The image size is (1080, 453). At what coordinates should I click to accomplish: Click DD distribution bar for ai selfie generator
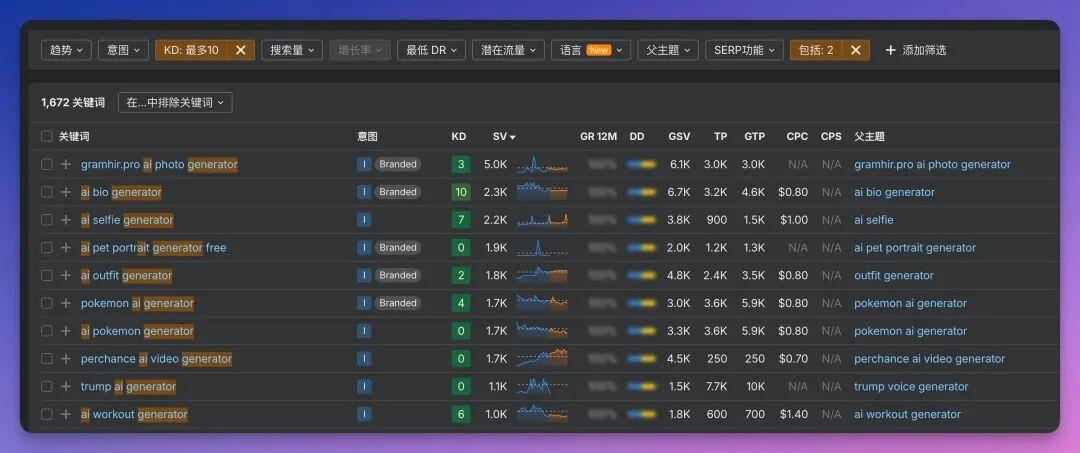(640, 220)
